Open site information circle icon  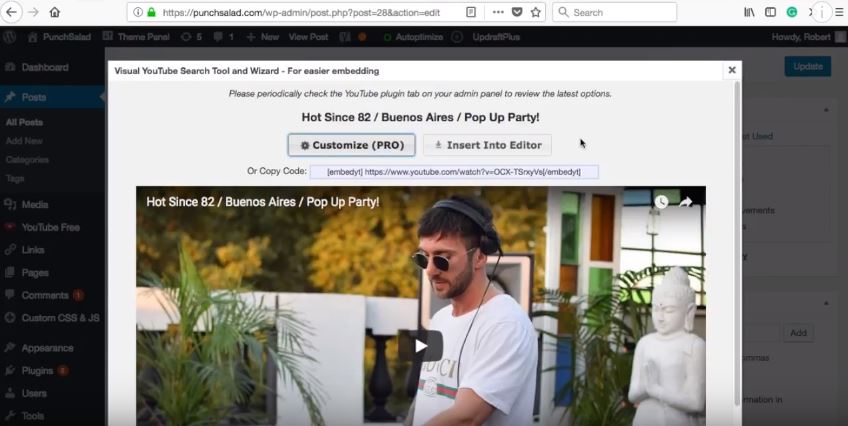(138, 12)
